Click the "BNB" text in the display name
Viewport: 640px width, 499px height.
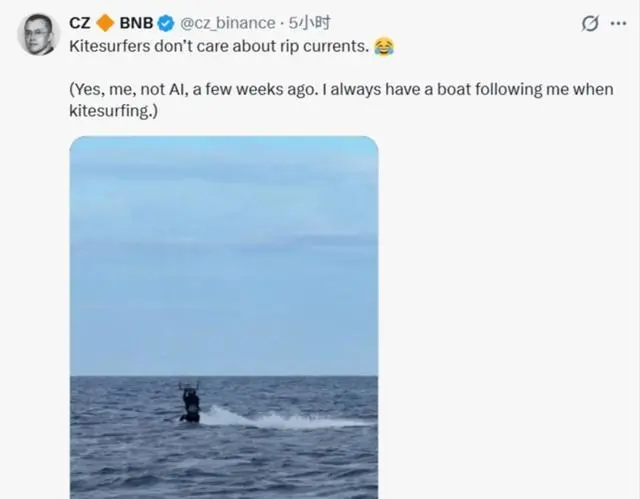coord(136,23)
